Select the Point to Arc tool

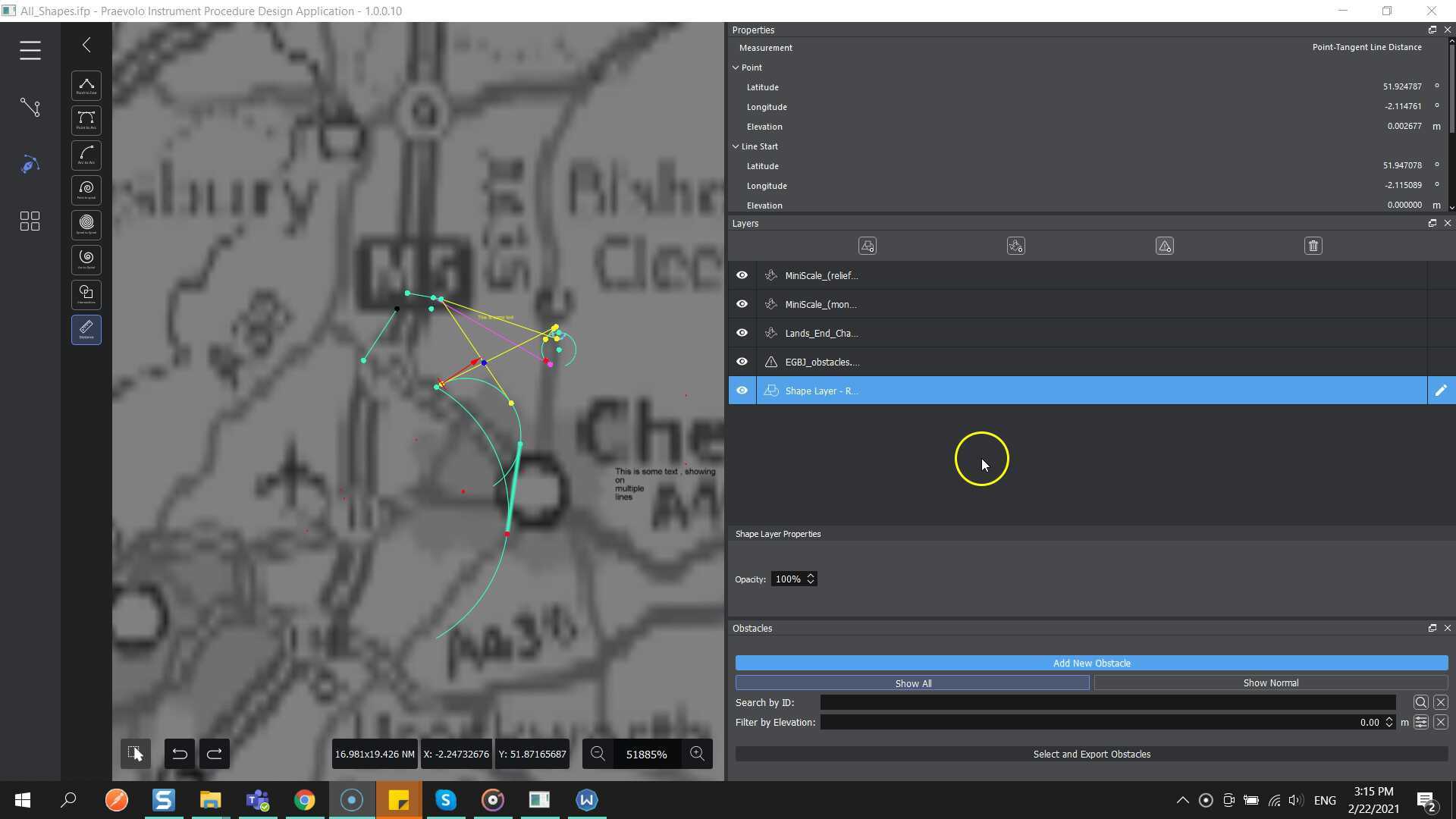coord(86,121)
